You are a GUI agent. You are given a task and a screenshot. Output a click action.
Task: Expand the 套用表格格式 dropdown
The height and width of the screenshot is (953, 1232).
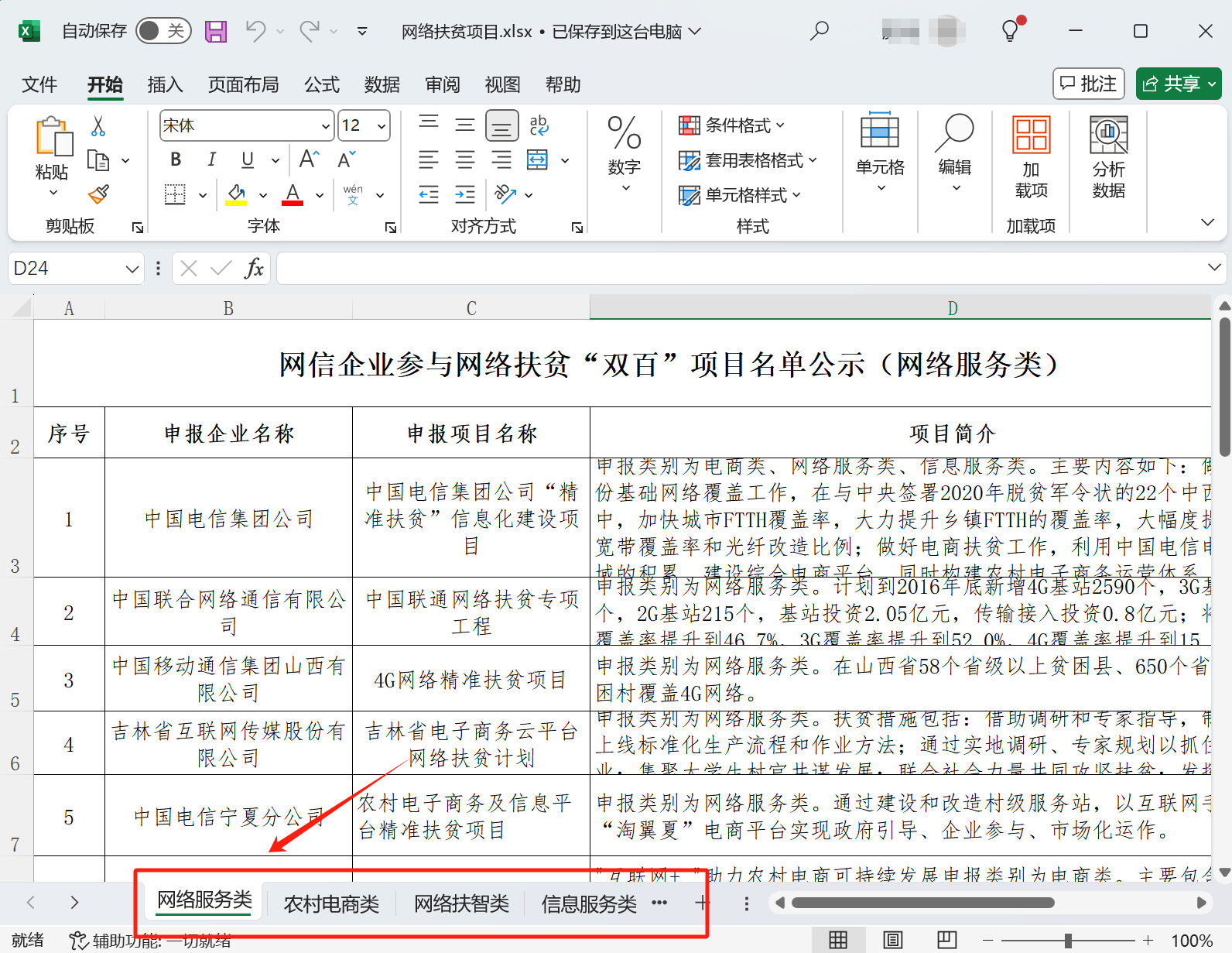[x=748, y=160]
